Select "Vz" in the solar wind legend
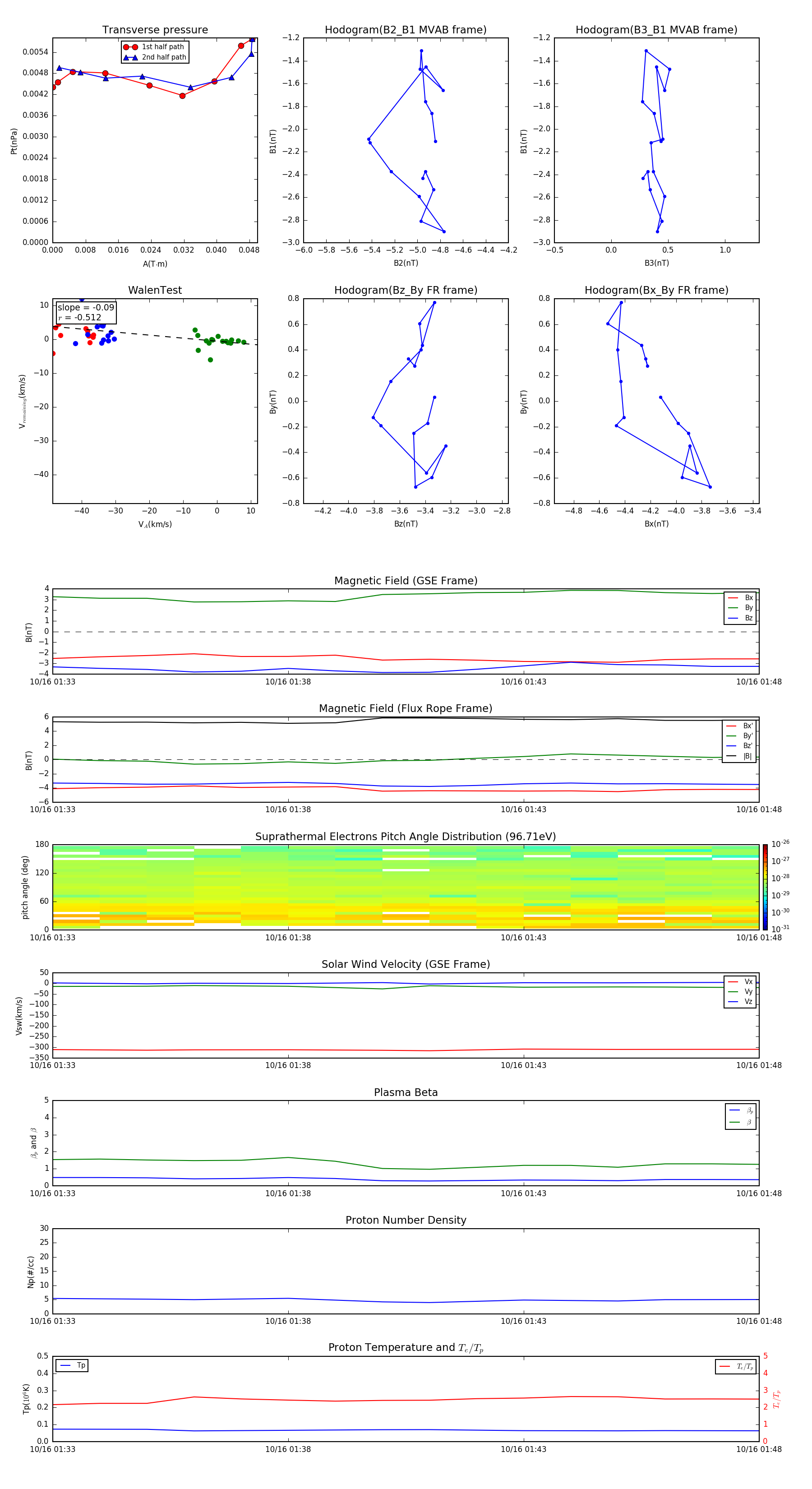The image size is (812, 1489). [740, 1002]
